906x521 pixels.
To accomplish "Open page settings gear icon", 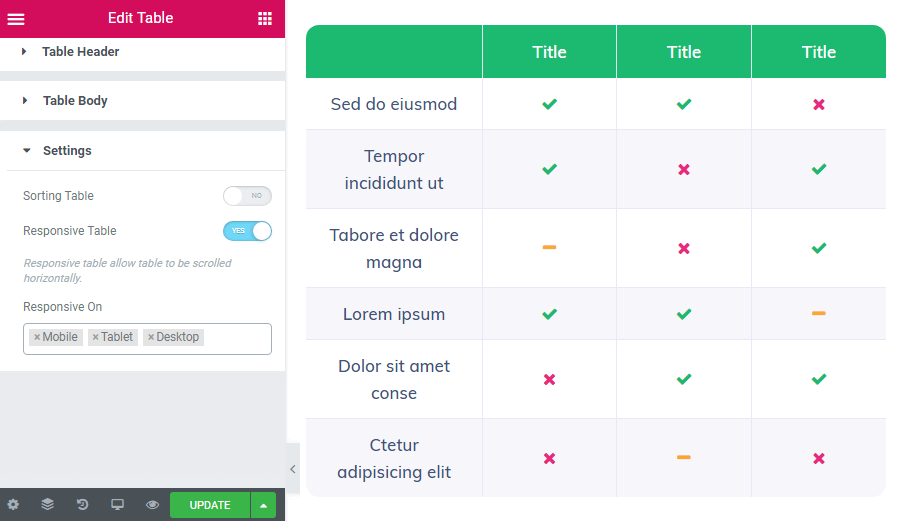I will (13, 504).
